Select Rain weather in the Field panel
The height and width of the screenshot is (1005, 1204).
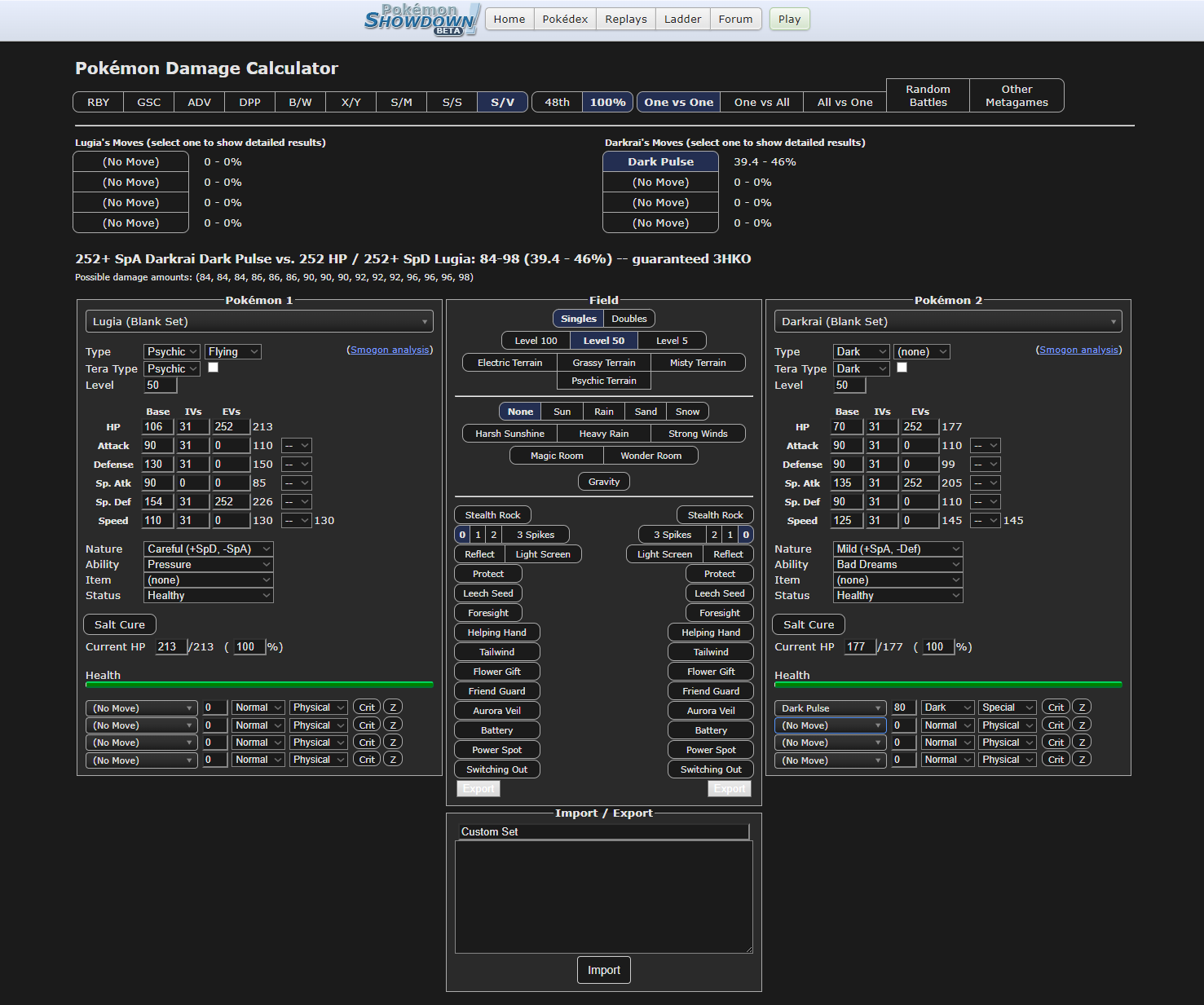click(603, 412)
